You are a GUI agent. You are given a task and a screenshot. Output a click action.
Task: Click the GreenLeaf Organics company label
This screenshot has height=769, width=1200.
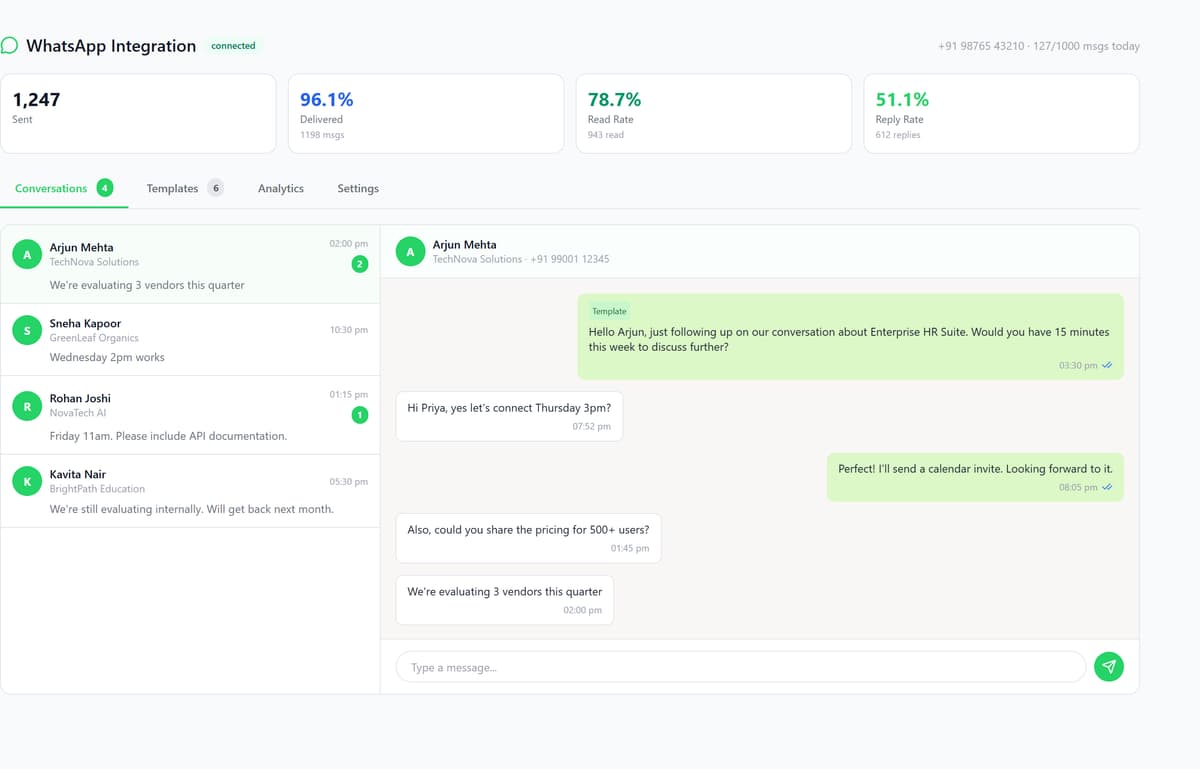94,338
